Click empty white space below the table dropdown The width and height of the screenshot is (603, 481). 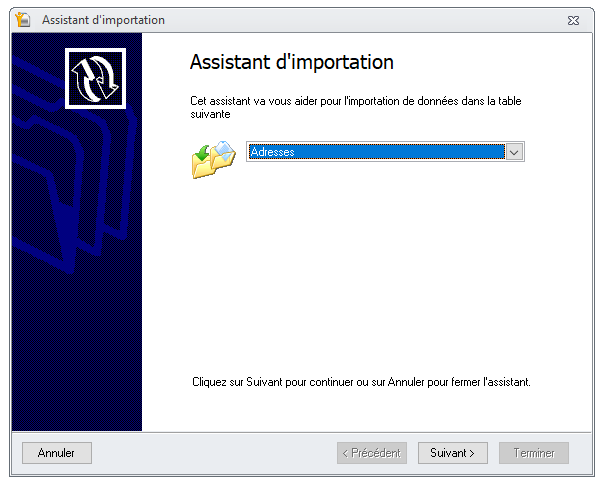tap(370, 270)
